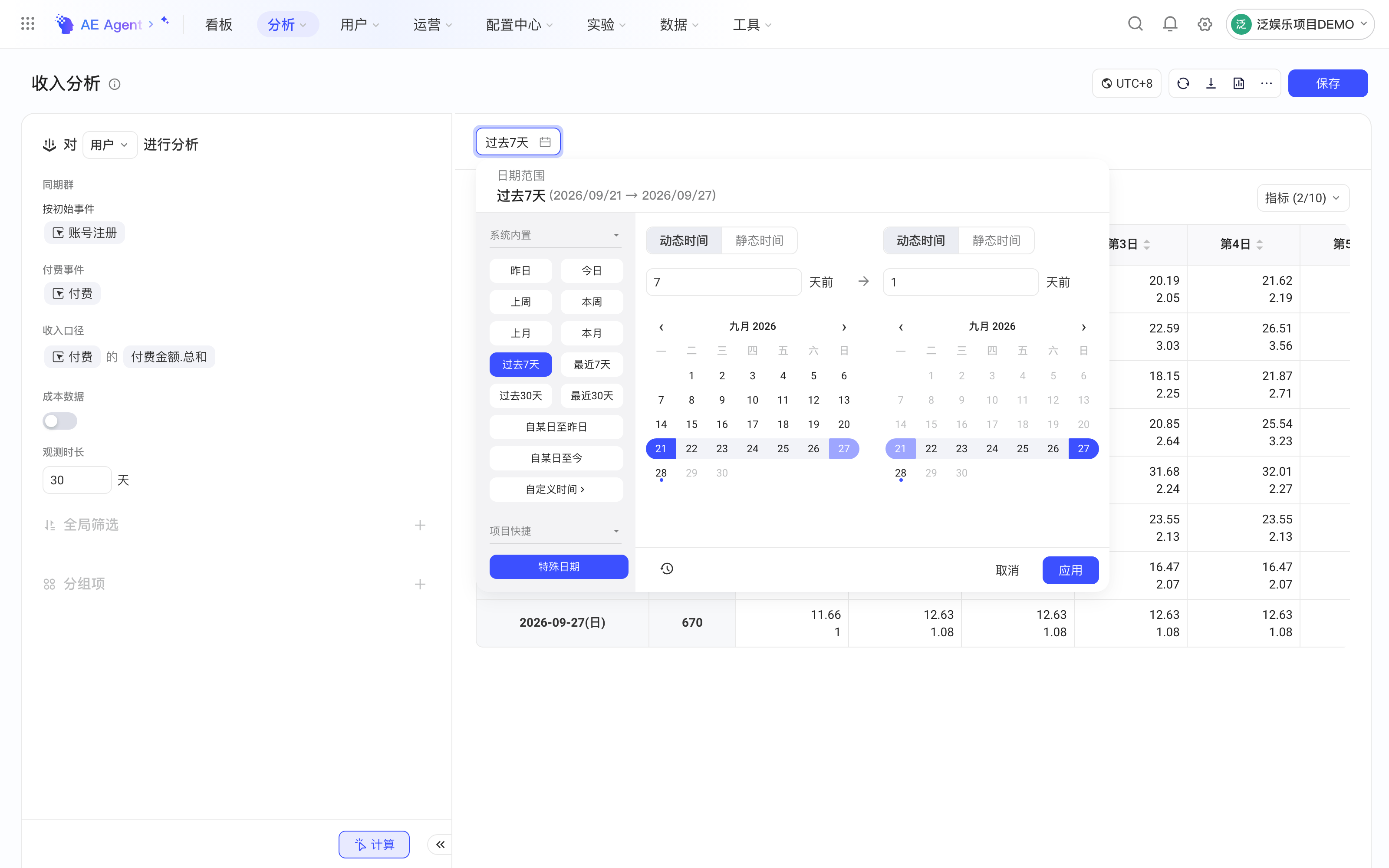The width and height of the screenshot is (1389, 868).
Task: Add a 分组项 with plus icon
Action: (x=420, y=584)
